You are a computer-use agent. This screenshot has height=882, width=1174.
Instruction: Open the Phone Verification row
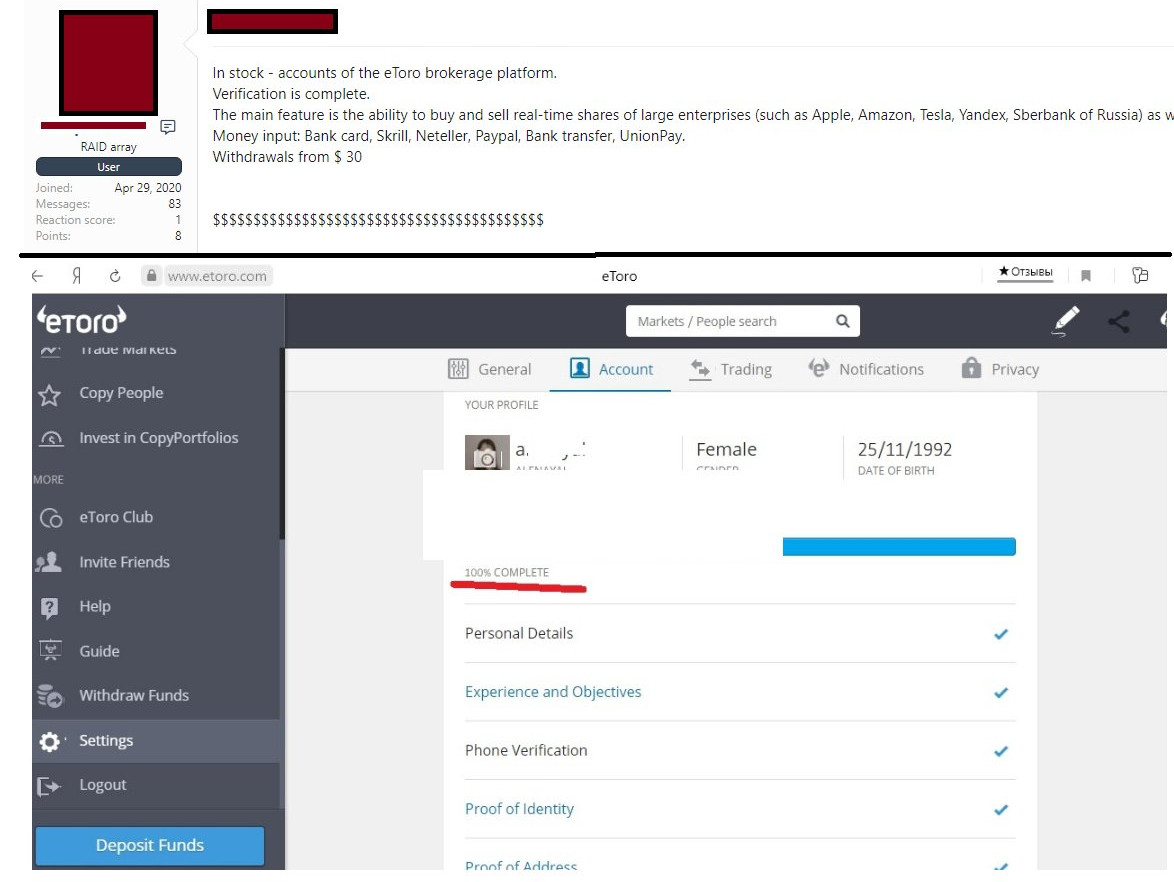(740, 750)
